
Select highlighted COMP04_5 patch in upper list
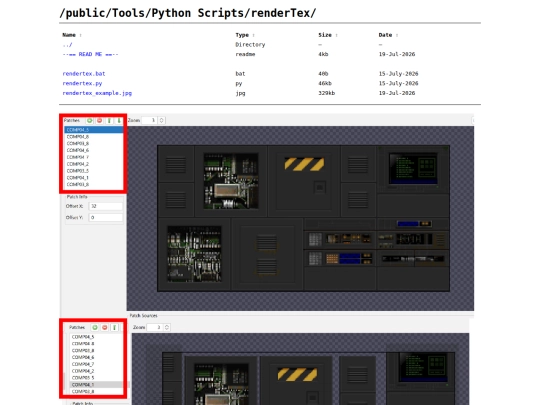point(93,130)
